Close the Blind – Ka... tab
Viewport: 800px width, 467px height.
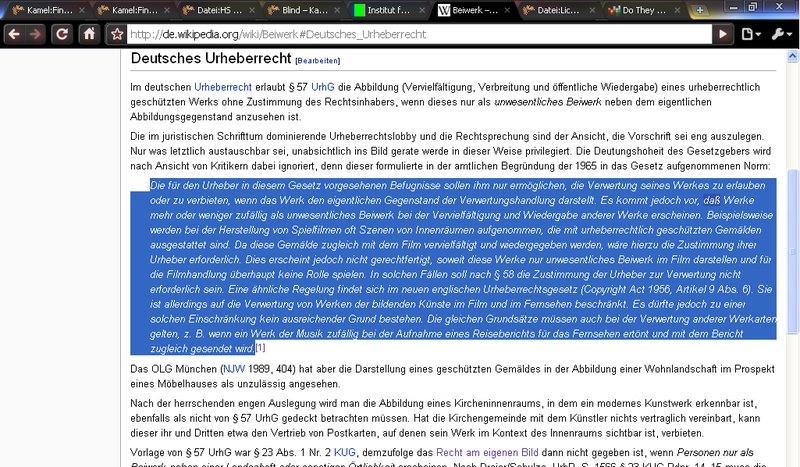(x=337, y=10)
